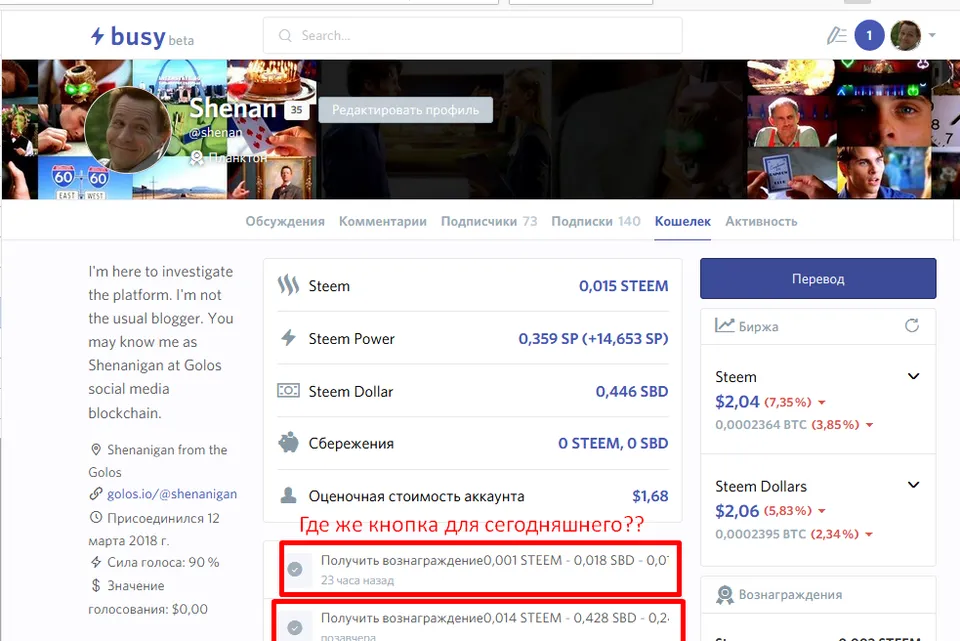This screenshot has height=641, width=960.
Task: Click the Steem Dollar banknote icon
Action: 288,391
